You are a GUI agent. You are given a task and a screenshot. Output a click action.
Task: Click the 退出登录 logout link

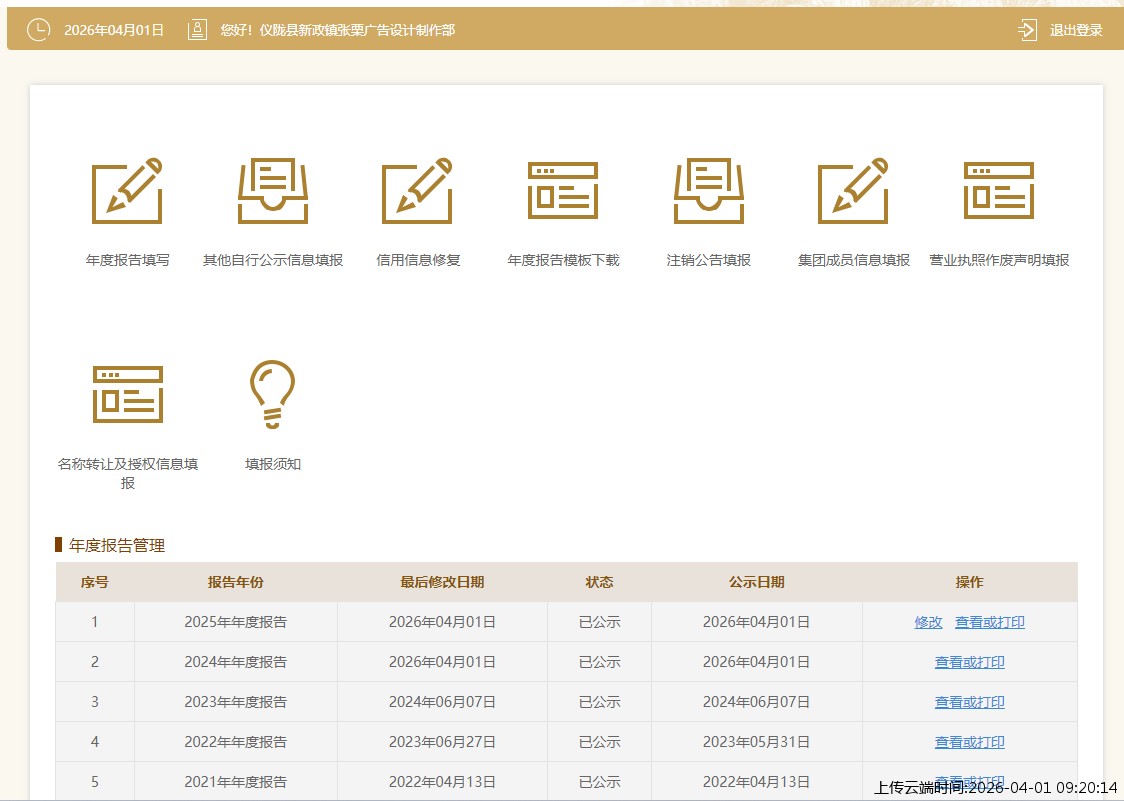coord(1076,30)
